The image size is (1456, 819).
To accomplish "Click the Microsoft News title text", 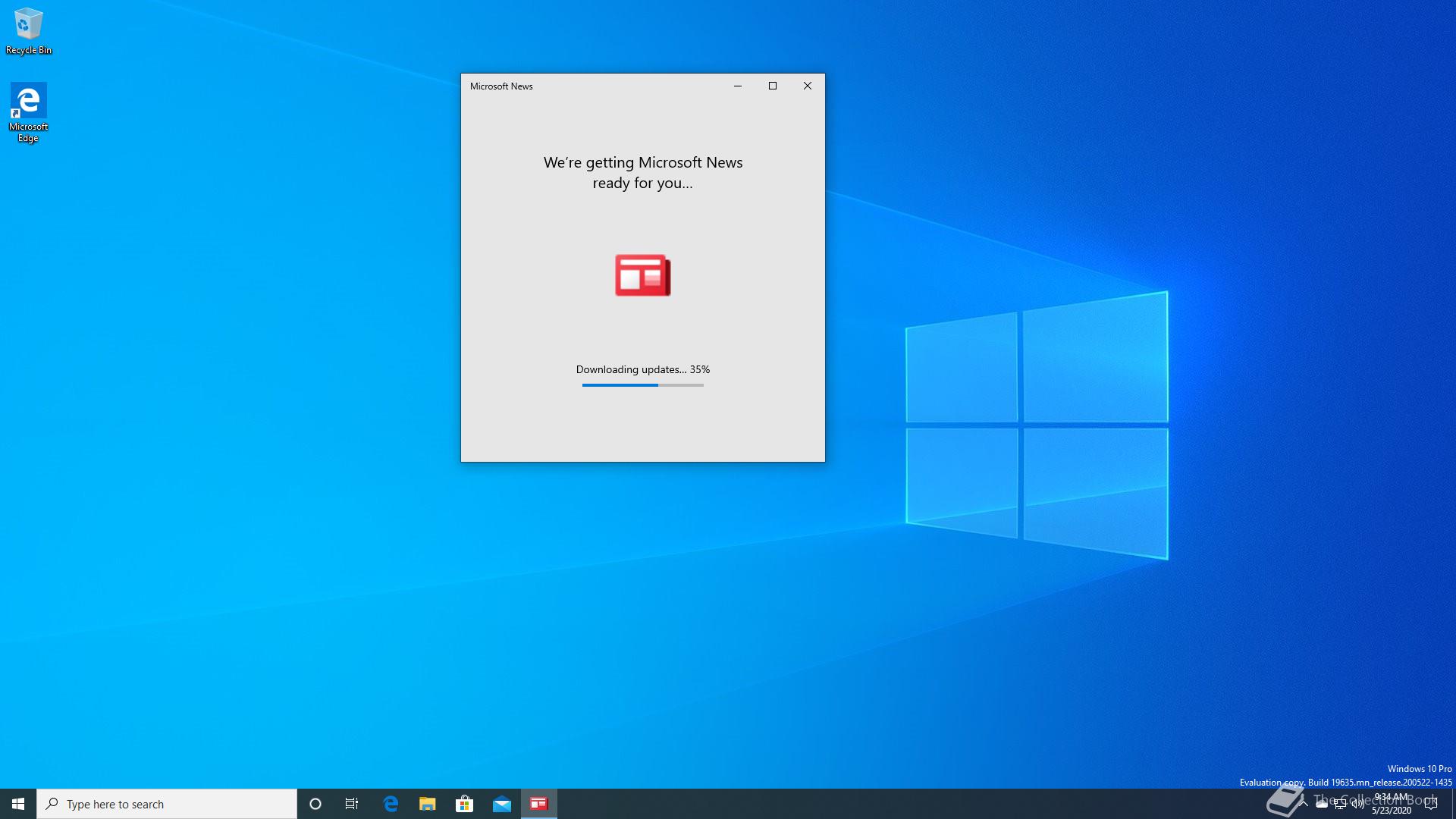I will 501,86.
